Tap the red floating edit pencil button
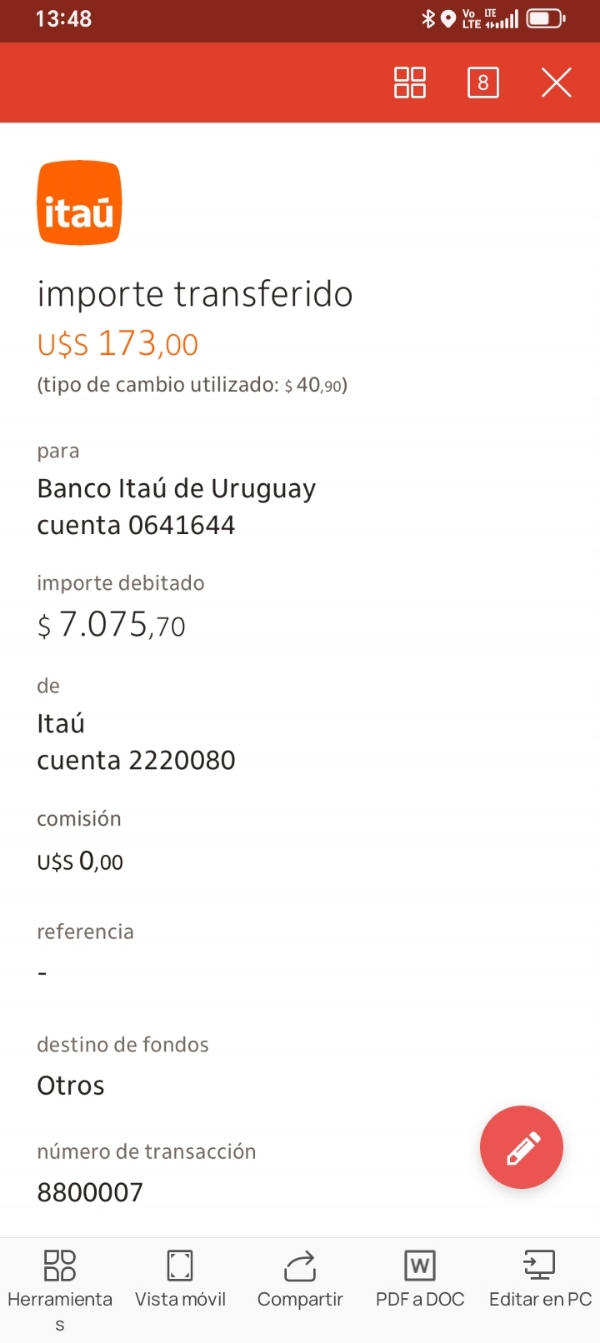The image size is (600, 1343). 521,1148
